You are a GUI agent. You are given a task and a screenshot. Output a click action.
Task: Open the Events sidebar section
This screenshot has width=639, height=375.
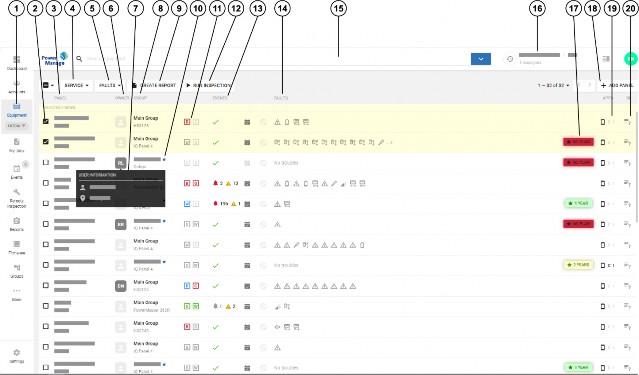pyautogui.click(x=16, y=172)
